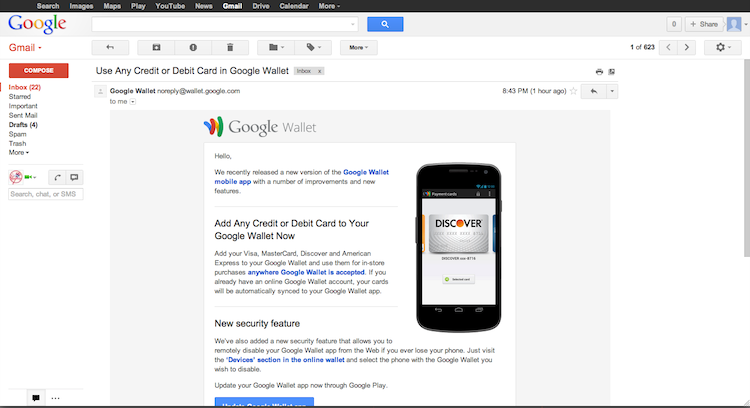Click the Archive icon in the toolbar
Viewport: 750px width, 408px height.
(x=156, y=47)
